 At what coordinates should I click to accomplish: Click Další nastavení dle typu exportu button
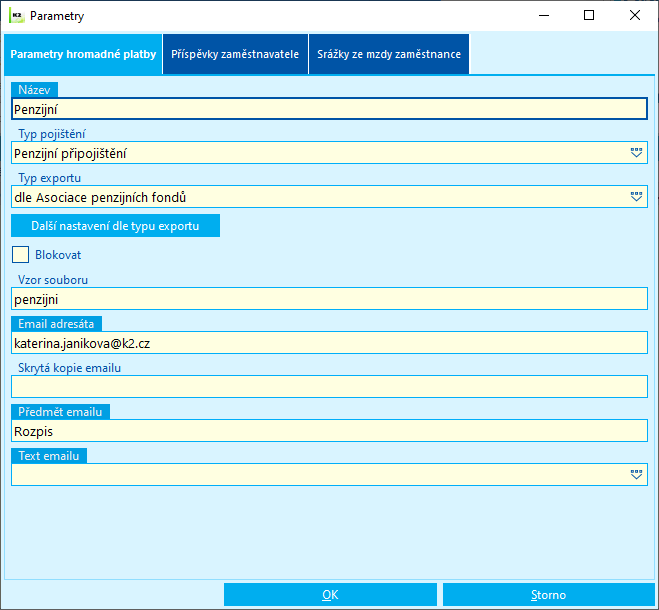click(x=116, y=226)
